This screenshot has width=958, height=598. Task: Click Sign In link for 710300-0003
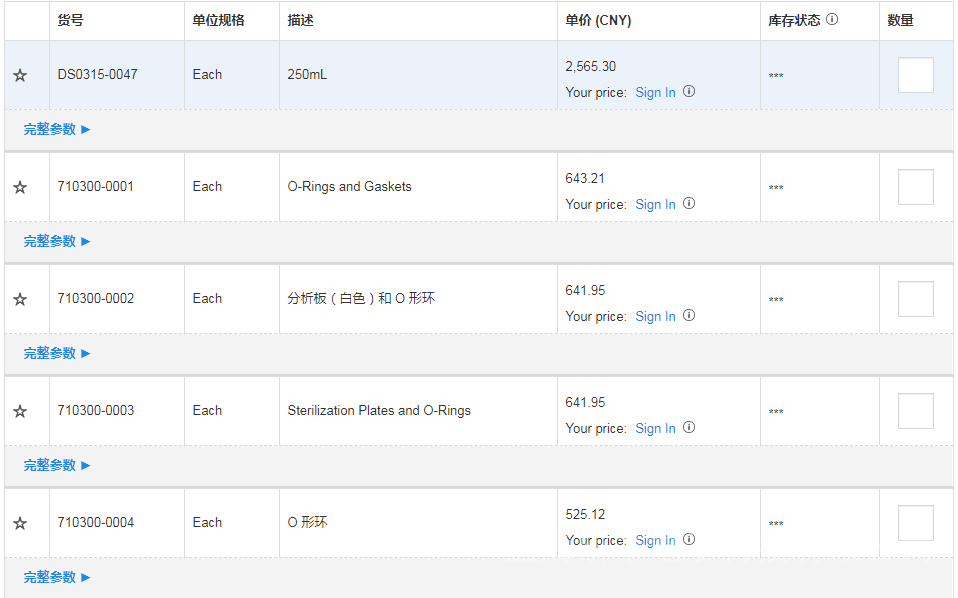(x=655, y=428)
